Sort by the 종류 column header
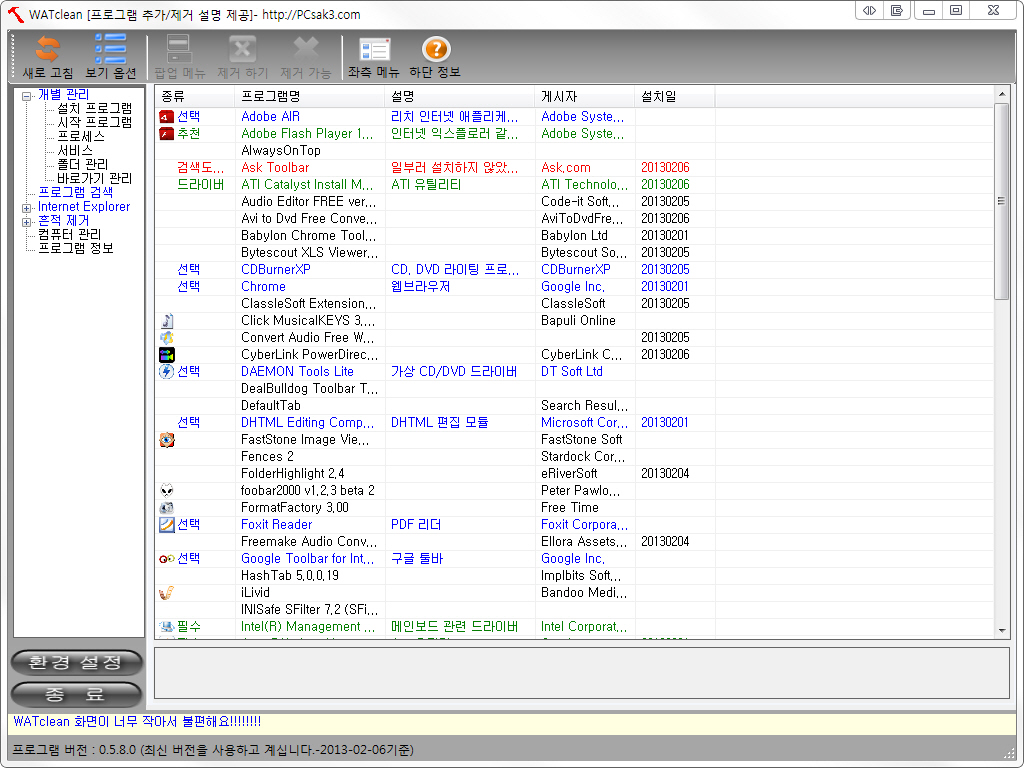The image size is (1024, 768). [x=195, y=97]
